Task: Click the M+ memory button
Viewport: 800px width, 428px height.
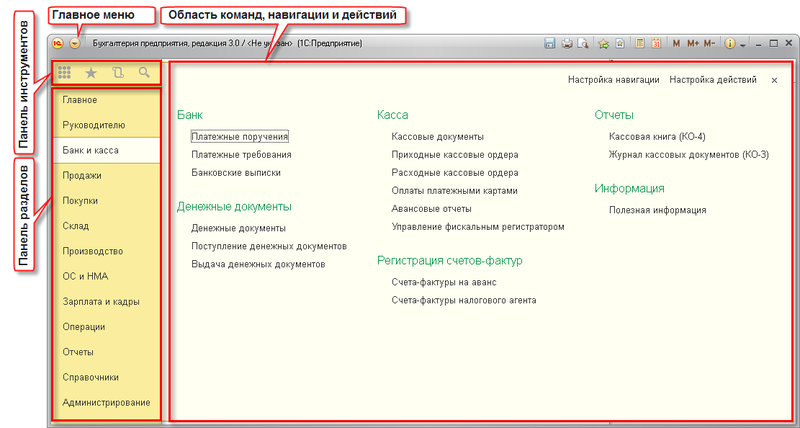Action: (x=693, y=44)
